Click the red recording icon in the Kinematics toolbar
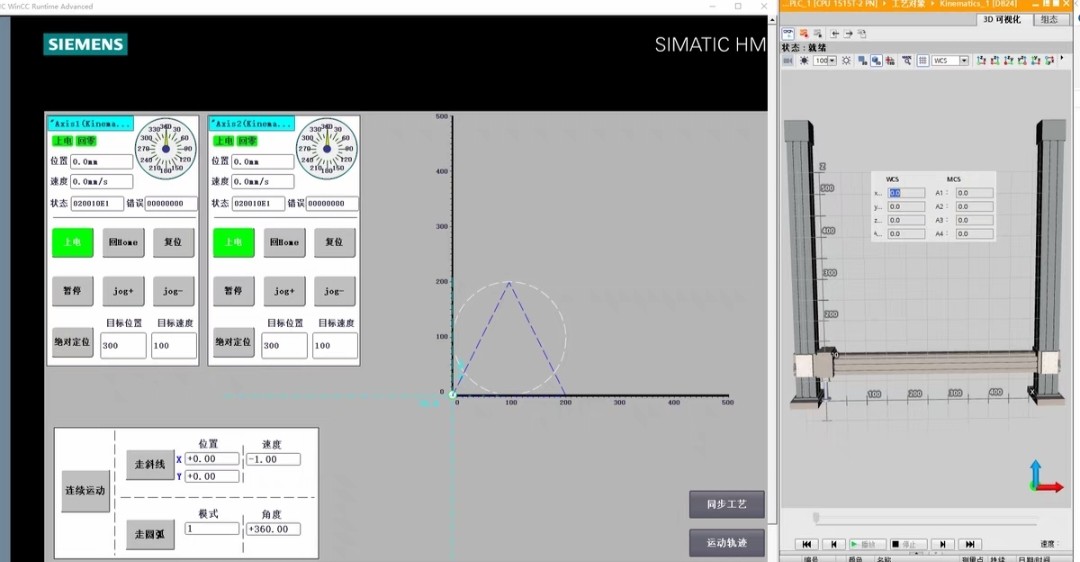 (804, 33)
